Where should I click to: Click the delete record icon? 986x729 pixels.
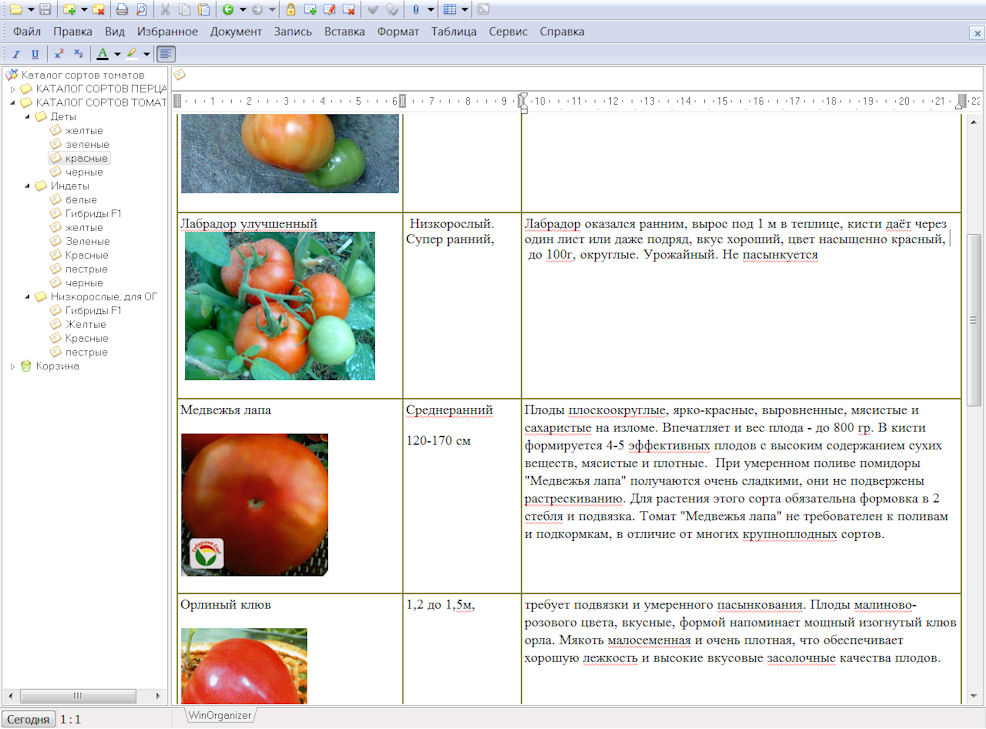point(348,9)
